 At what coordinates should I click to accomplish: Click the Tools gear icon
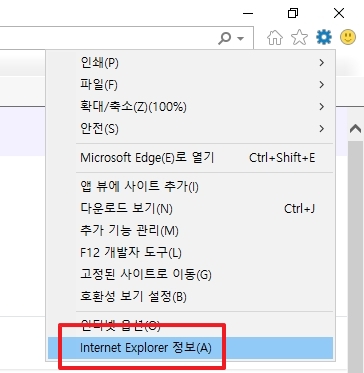click(324, 37)
